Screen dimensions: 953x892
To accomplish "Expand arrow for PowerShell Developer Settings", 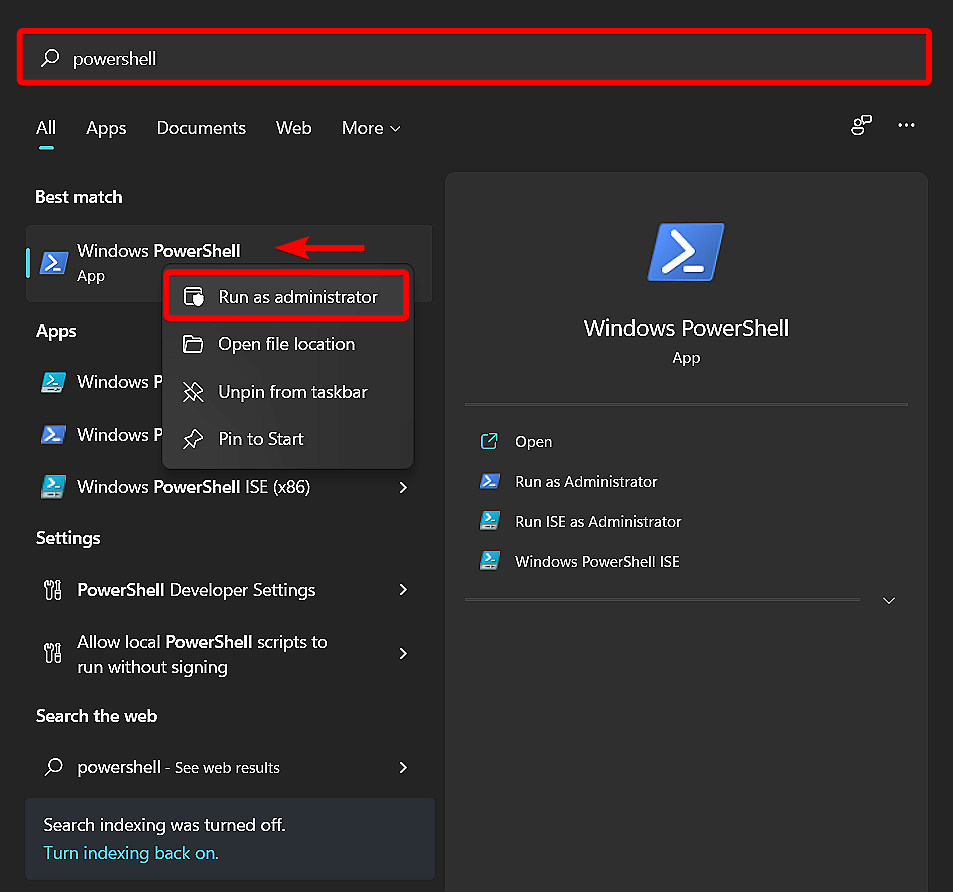I will point(403,590).
